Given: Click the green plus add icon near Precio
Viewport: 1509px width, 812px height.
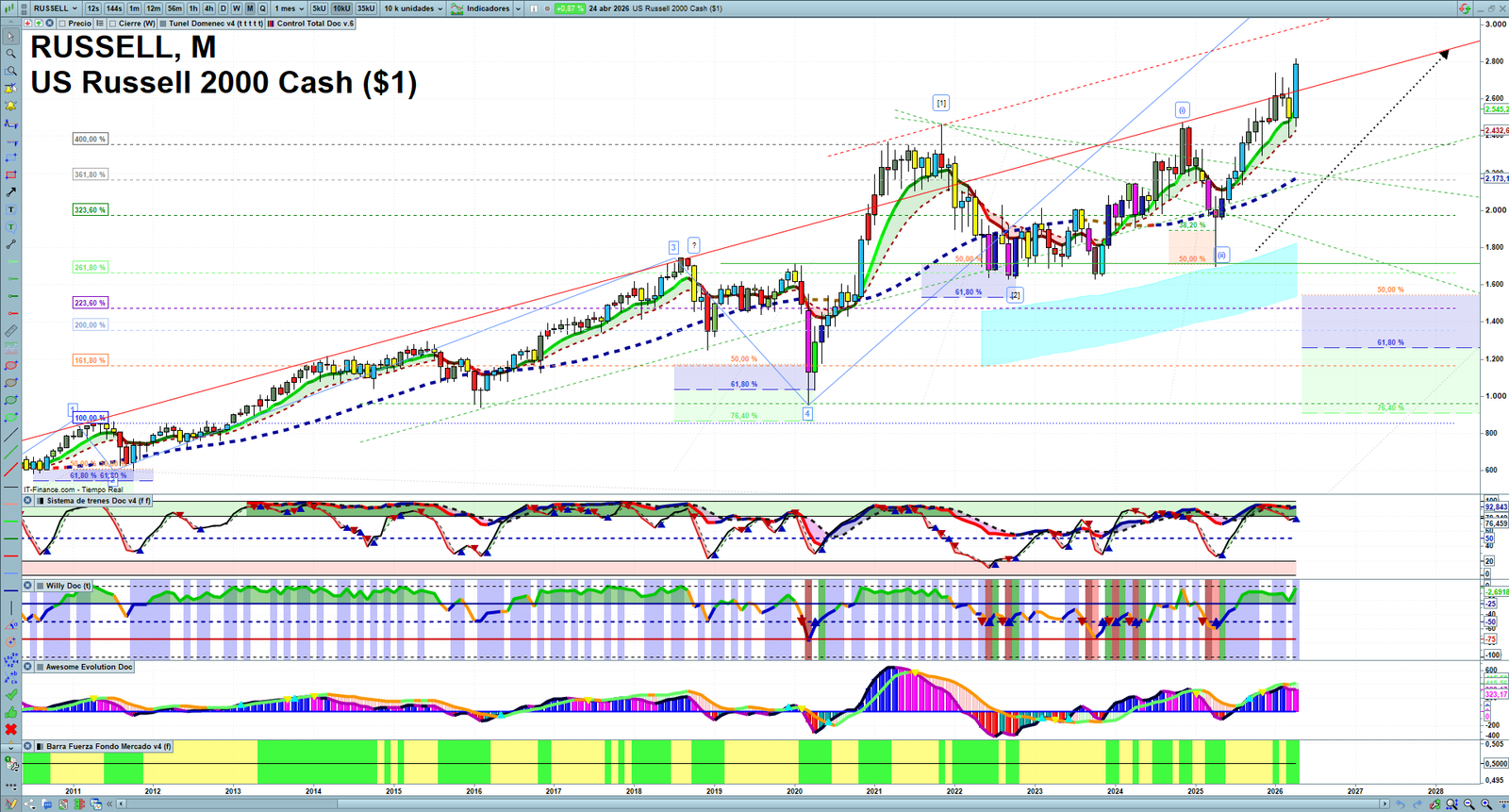Looking at the screenshot, I should pyautogui.click(x=39, y=24).
